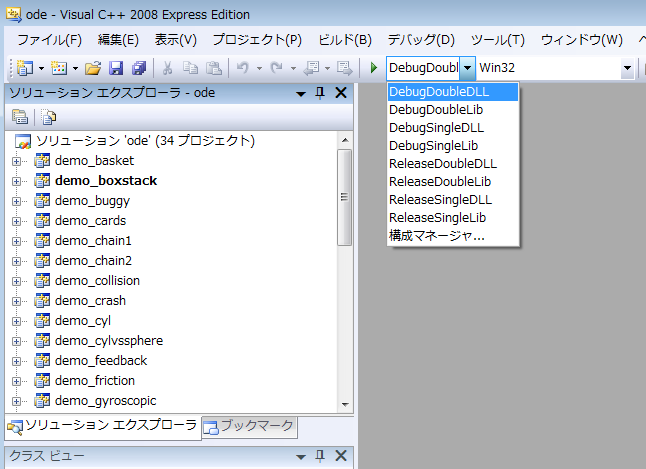The height and width of the screenshot is (469, 646).
Task: Pin the Class View panel with the pushpin
Action: (x=320, y=456)
